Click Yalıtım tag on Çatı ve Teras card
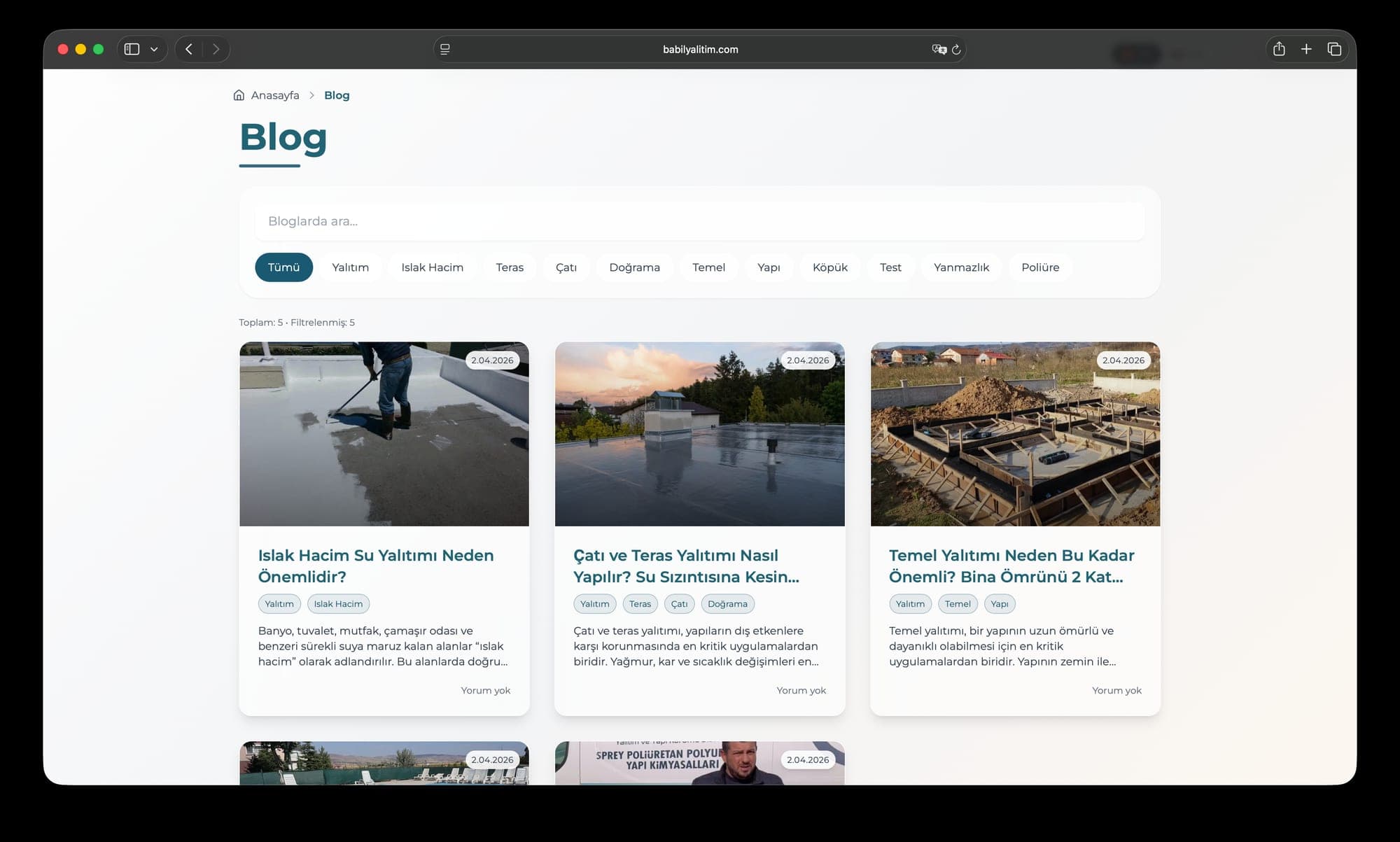 tap(595, 604)
